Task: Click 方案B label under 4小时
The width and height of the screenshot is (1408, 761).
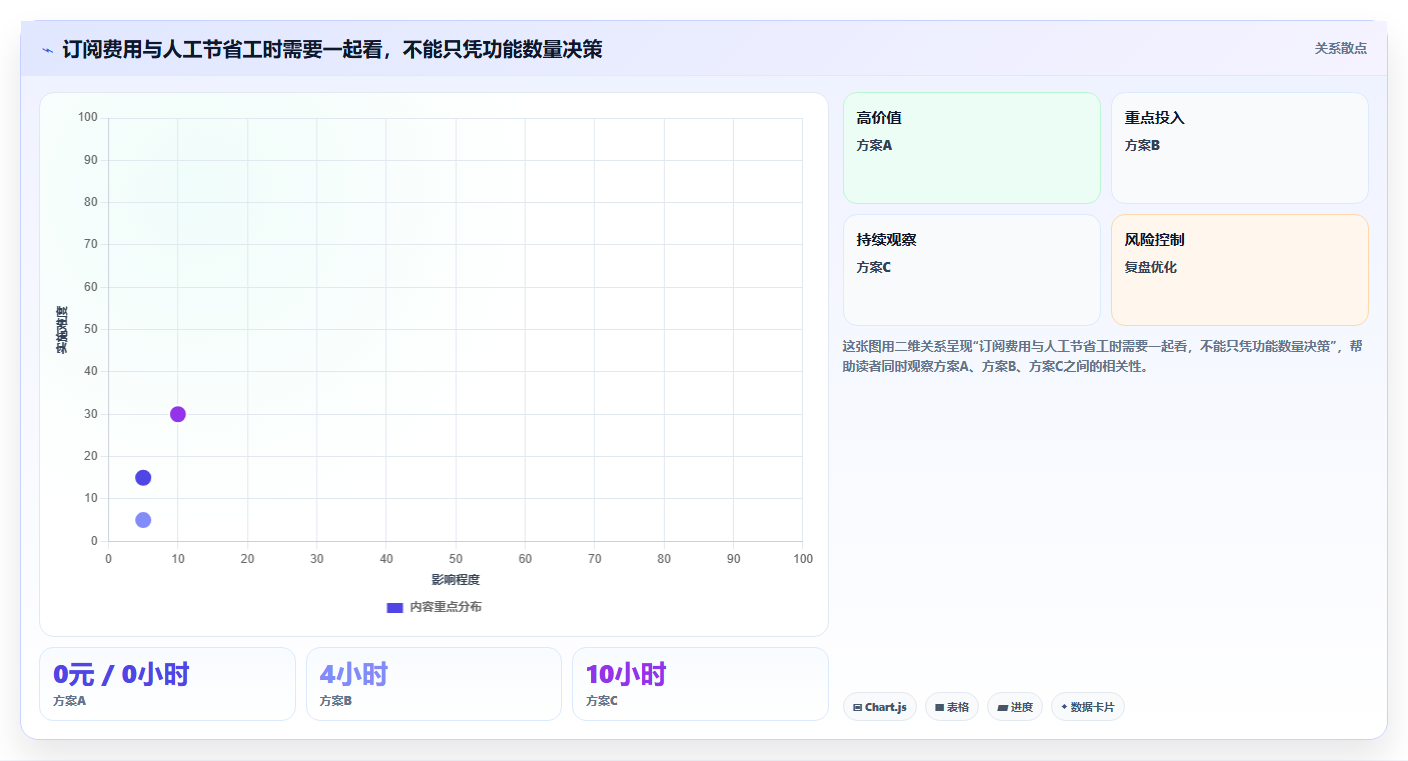Action: coord(336,701)
